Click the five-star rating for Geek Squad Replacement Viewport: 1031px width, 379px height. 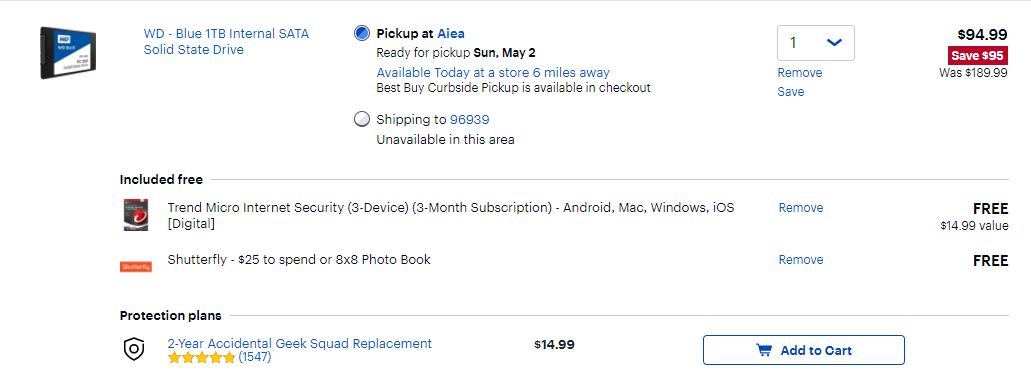(201, 358)
